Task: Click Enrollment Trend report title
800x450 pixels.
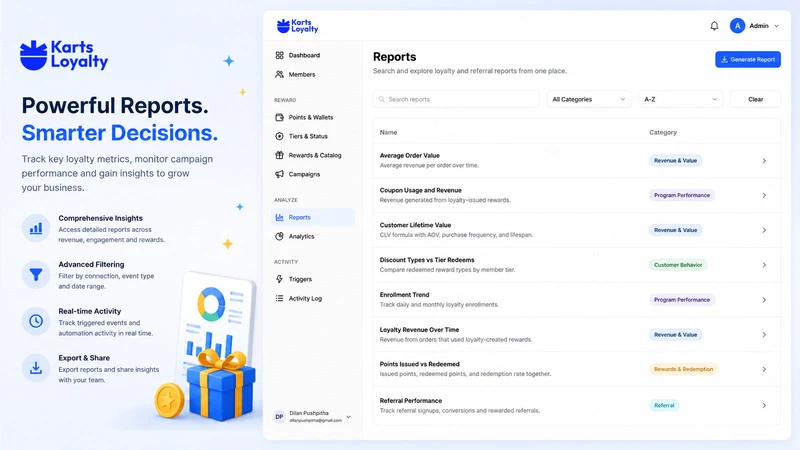Action: [x=404, y=295]
